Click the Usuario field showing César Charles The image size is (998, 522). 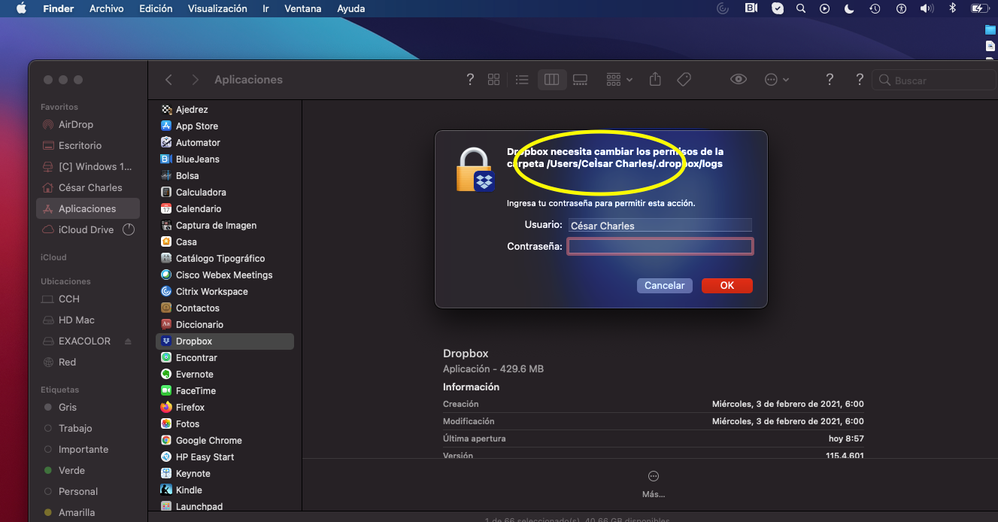point(660,225)
